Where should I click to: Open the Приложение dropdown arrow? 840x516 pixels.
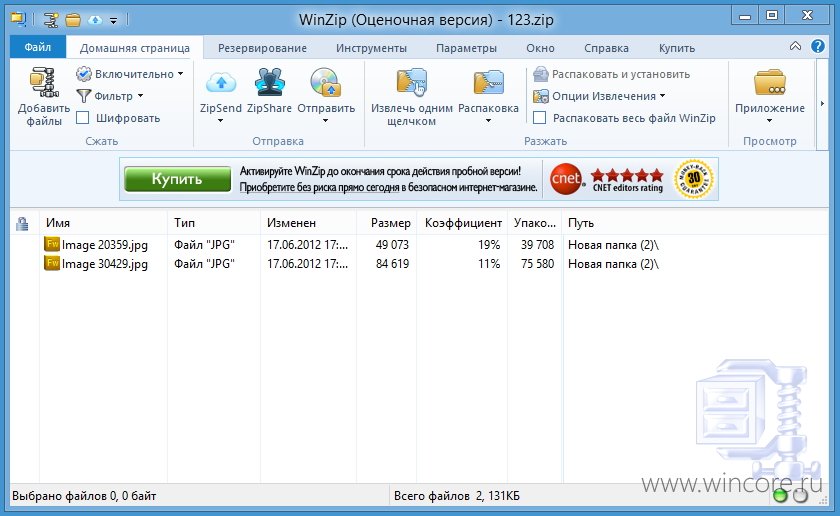tap(770, 121)
